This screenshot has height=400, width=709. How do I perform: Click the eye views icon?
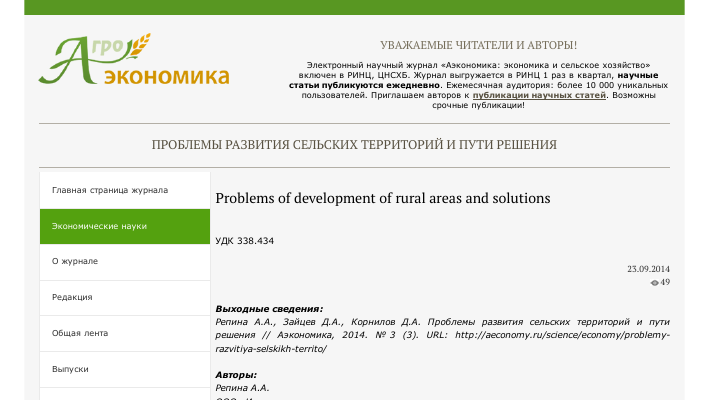click(654, 283)
